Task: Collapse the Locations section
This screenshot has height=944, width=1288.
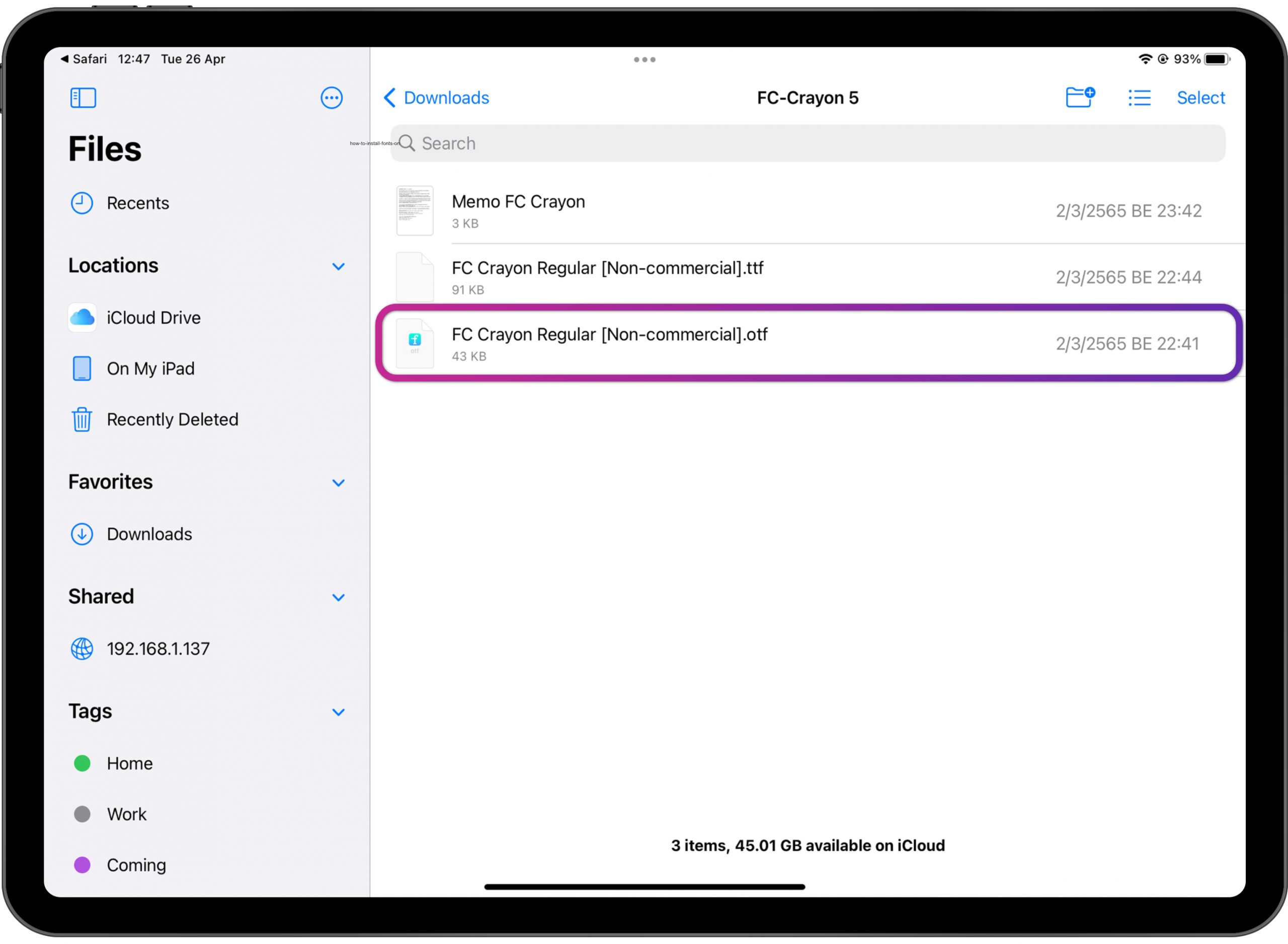Action: (x=338, y=266)
